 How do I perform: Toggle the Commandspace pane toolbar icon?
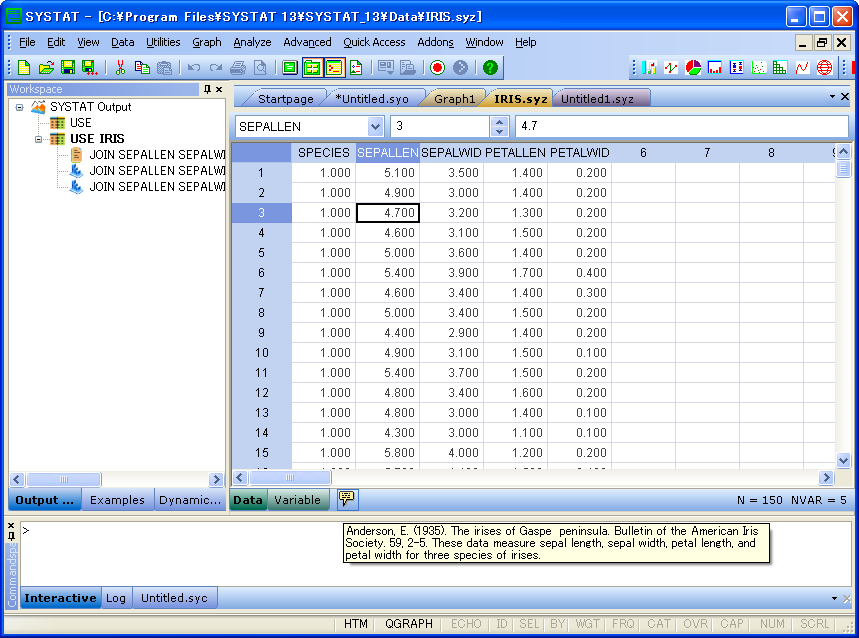334,67
